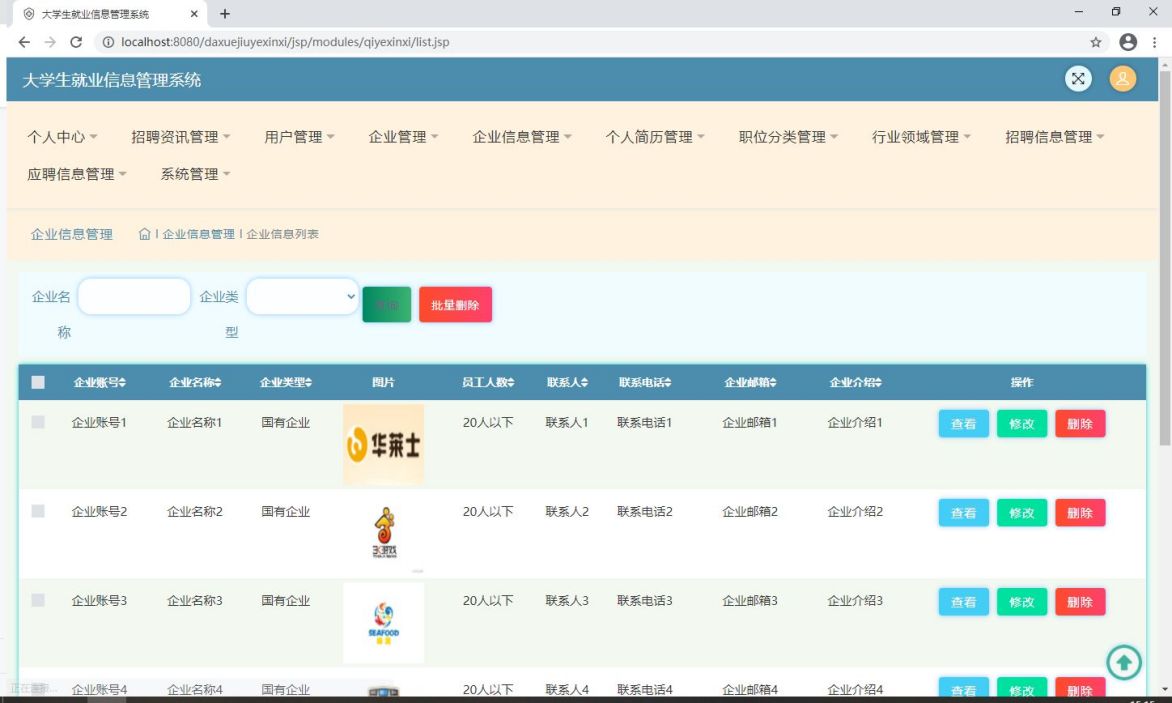This screenshot has height=703, width=1172.
Task: Check the box for 企业账号3 row
Action: click(x=38, y=600)
